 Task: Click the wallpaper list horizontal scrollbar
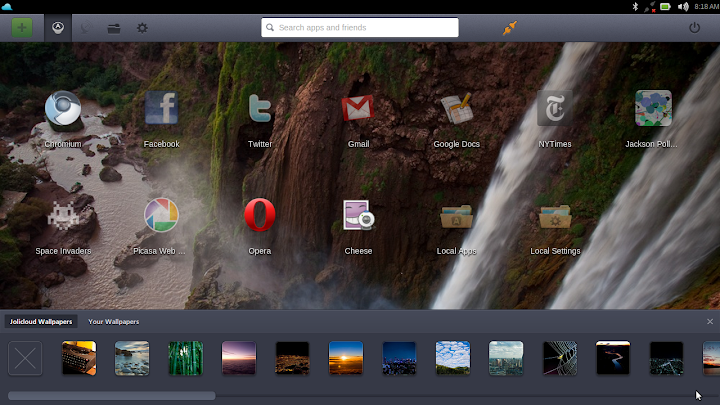point(111,396)
